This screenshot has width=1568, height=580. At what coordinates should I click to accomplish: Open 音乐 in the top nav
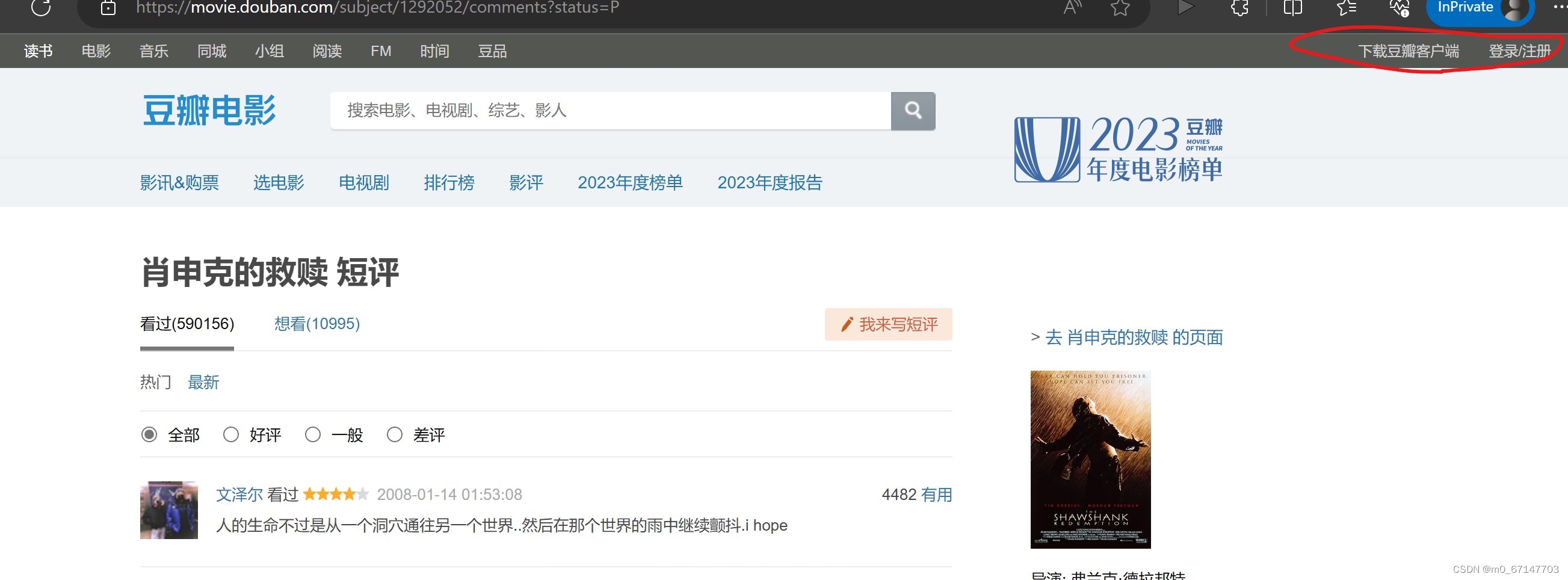154,51
